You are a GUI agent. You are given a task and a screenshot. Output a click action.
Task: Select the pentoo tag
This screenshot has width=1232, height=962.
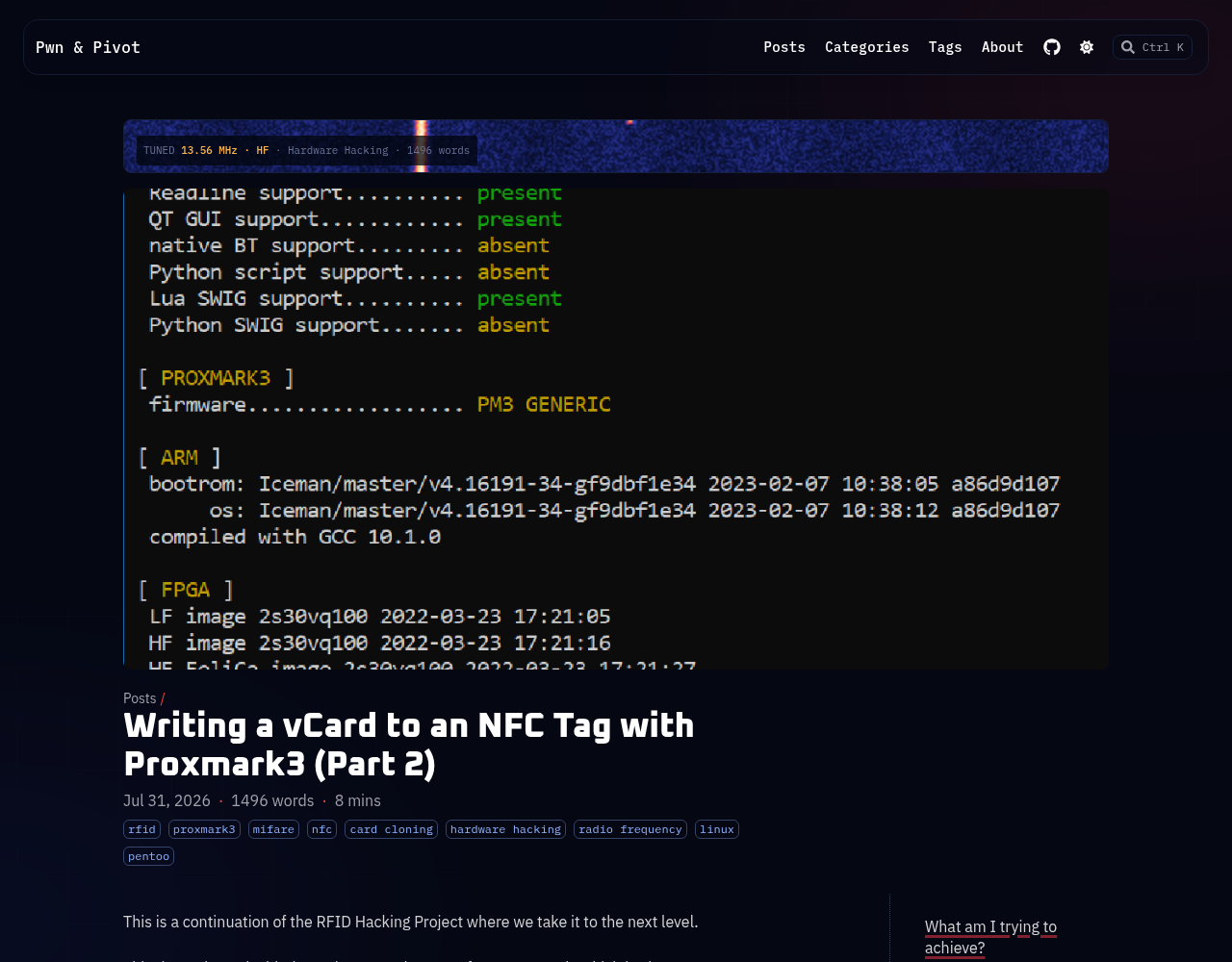point(148,856)
